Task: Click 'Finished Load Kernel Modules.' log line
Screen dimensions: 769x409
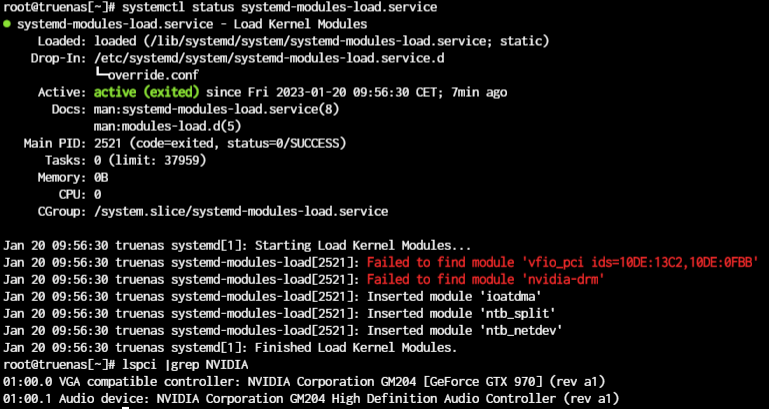Action: coord(230,348)
